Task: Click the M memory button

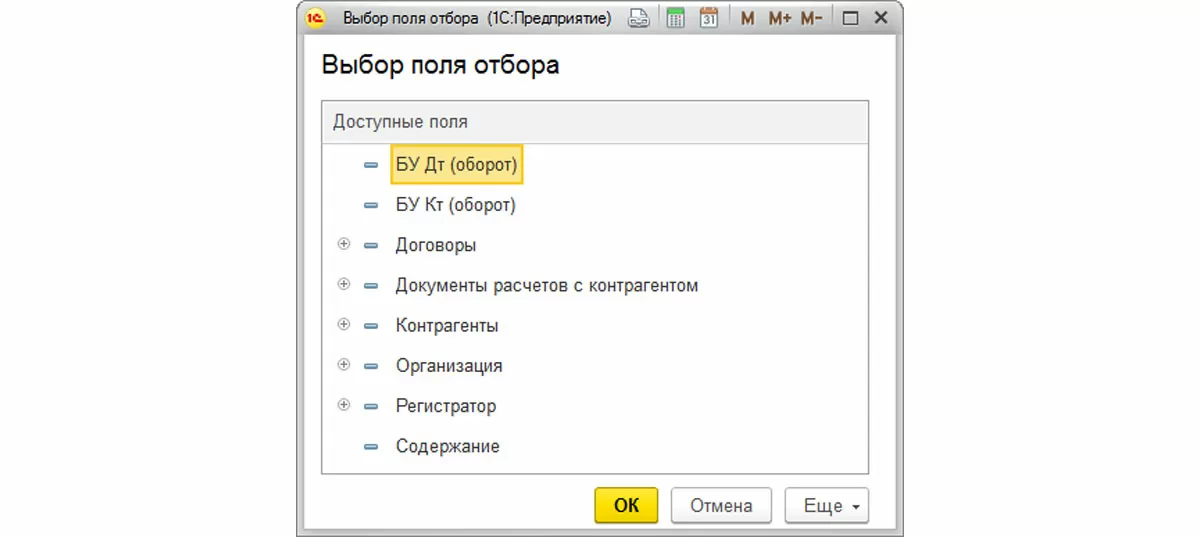Action: click(x=748, y=18)
